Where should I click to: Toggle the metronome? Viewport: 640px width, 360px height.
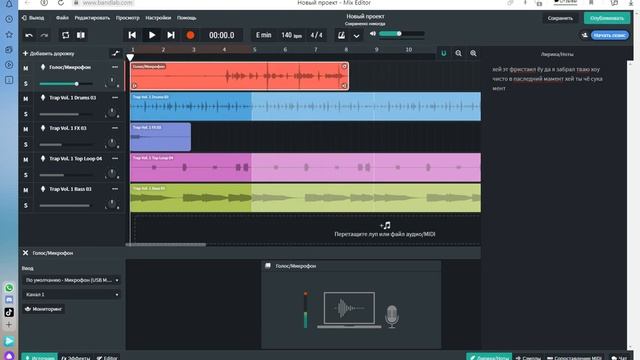pyautogui.click(x=341, y=36)
